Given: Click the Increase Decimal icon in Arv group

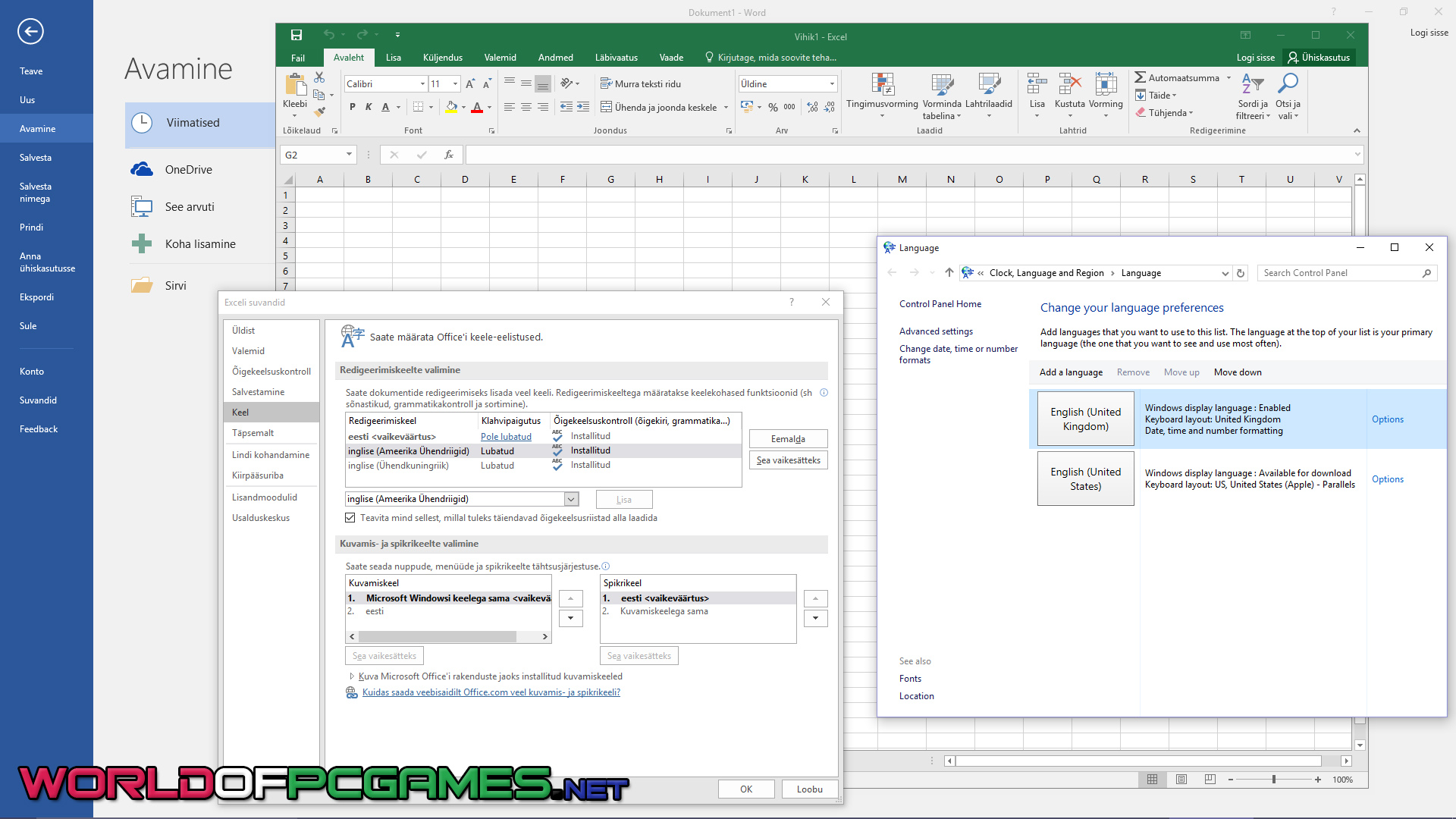Looking at the screenshot, I should [812, 107].
